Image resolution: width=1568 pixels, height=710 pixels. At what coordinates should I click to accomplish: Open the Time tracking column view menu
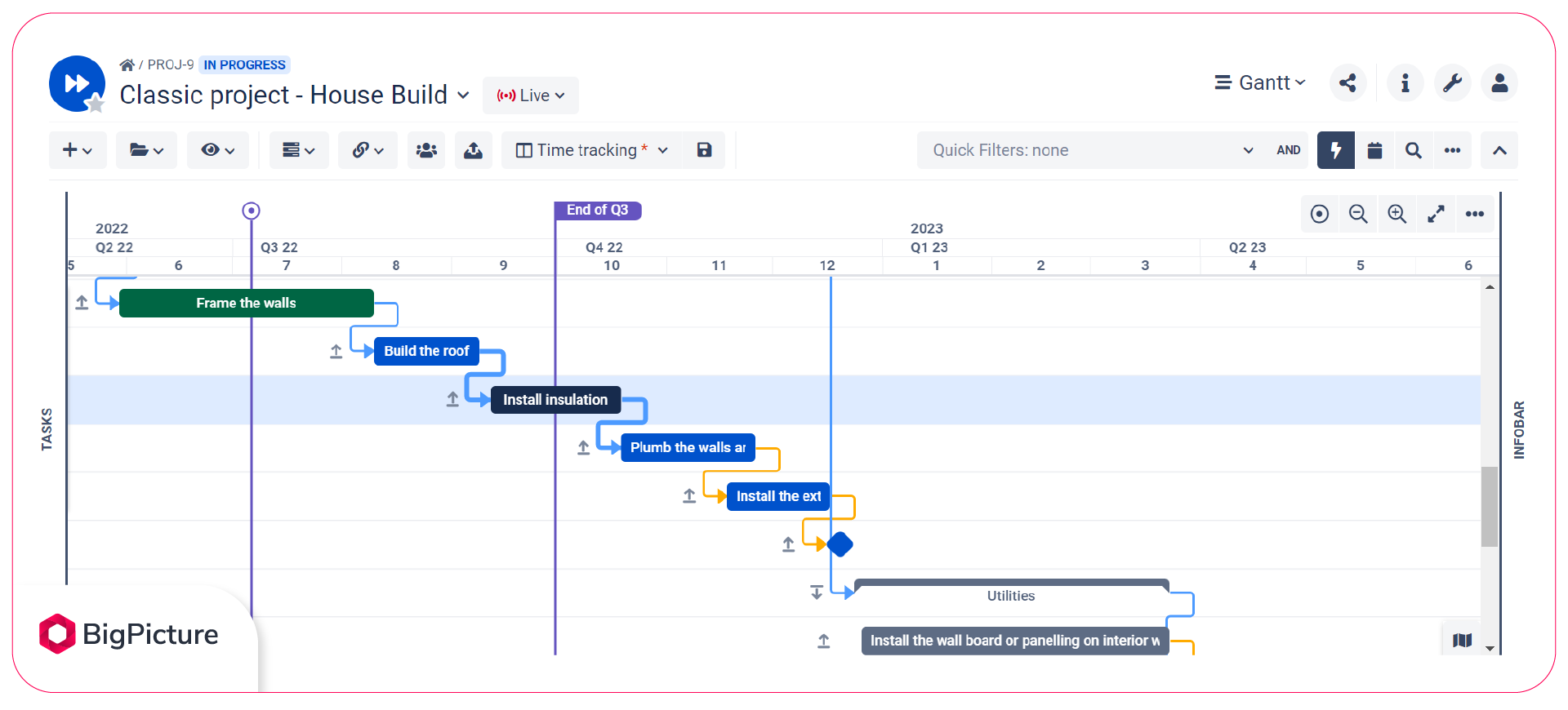point(592,150)
